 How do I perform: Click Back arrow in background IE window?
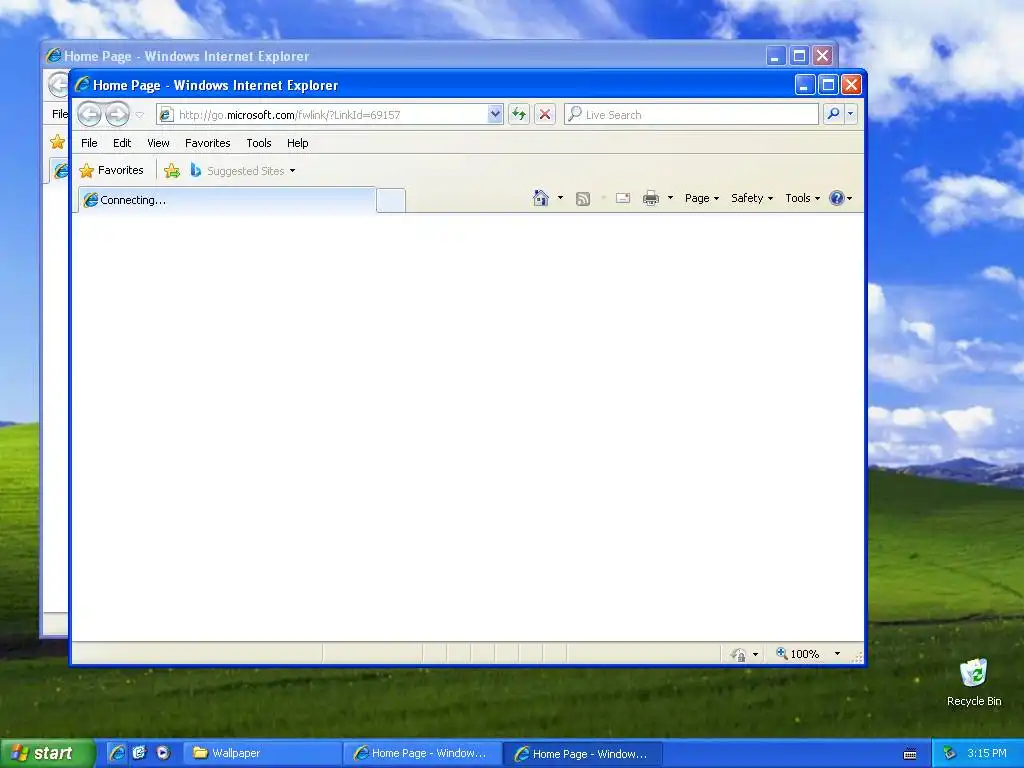[59, 84]
